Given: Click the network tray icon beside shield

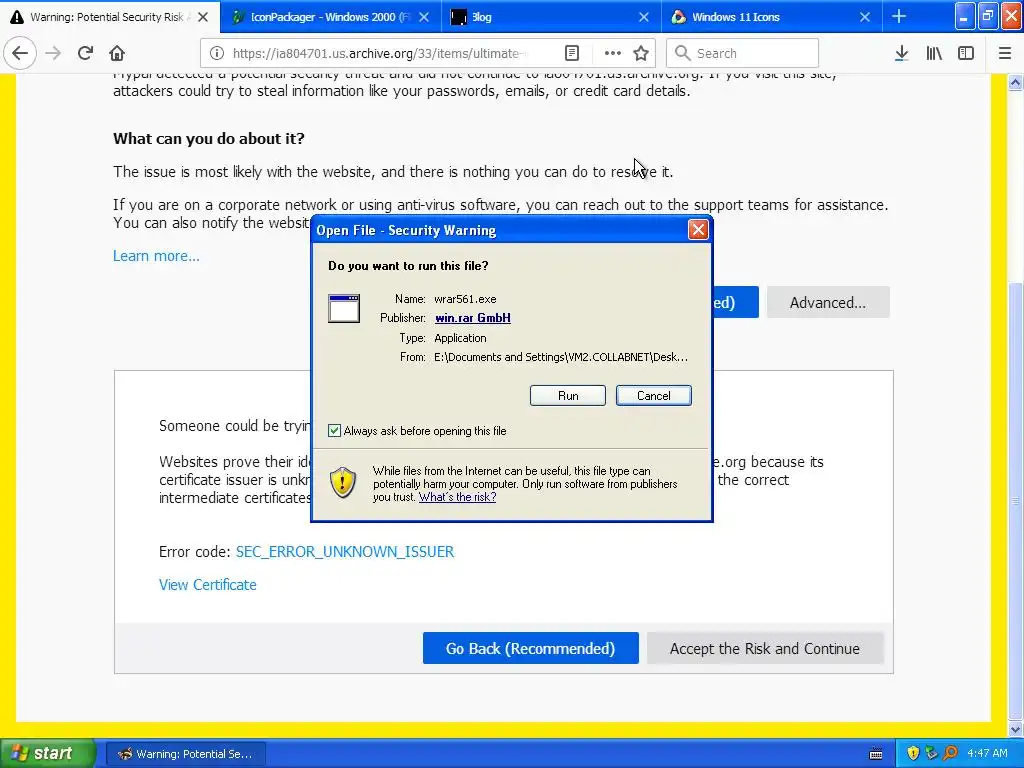Looking at the screenshot, I should [931, 753].
